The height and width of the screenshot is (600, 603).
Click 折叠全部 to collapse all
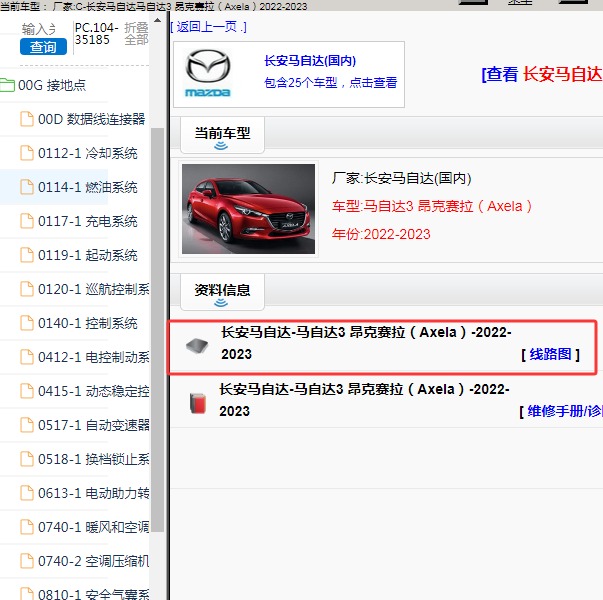[136, 33]
